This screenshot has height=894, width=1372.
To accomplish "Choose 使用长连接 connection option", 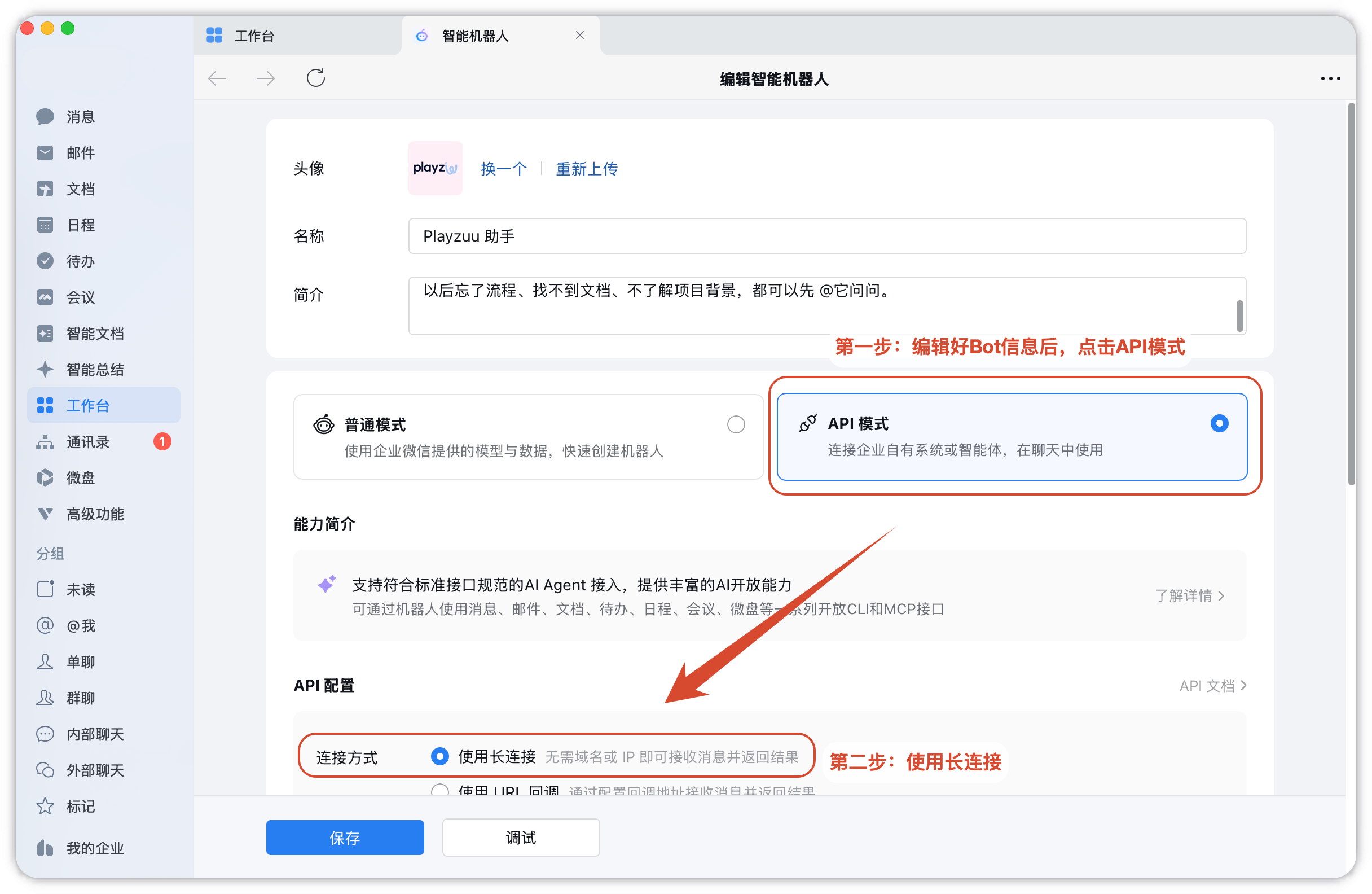I will click(x=440, y=756).
